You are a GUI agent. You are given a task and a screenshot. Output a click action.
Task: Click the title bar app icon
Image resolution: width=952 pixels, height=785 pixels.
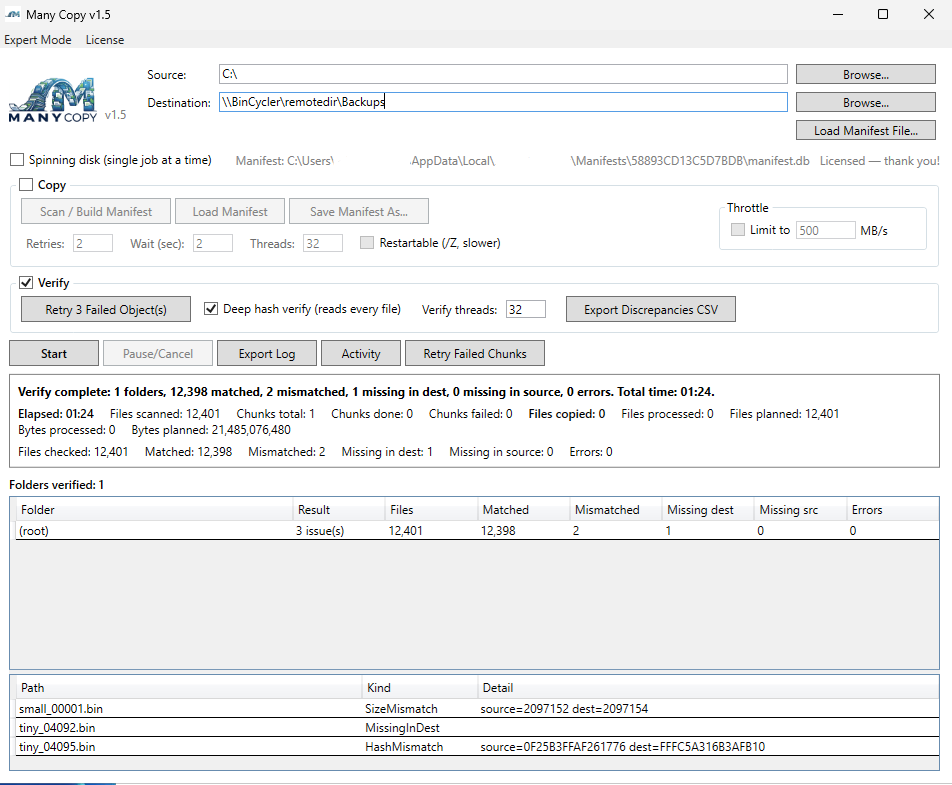tap(13, 15)
